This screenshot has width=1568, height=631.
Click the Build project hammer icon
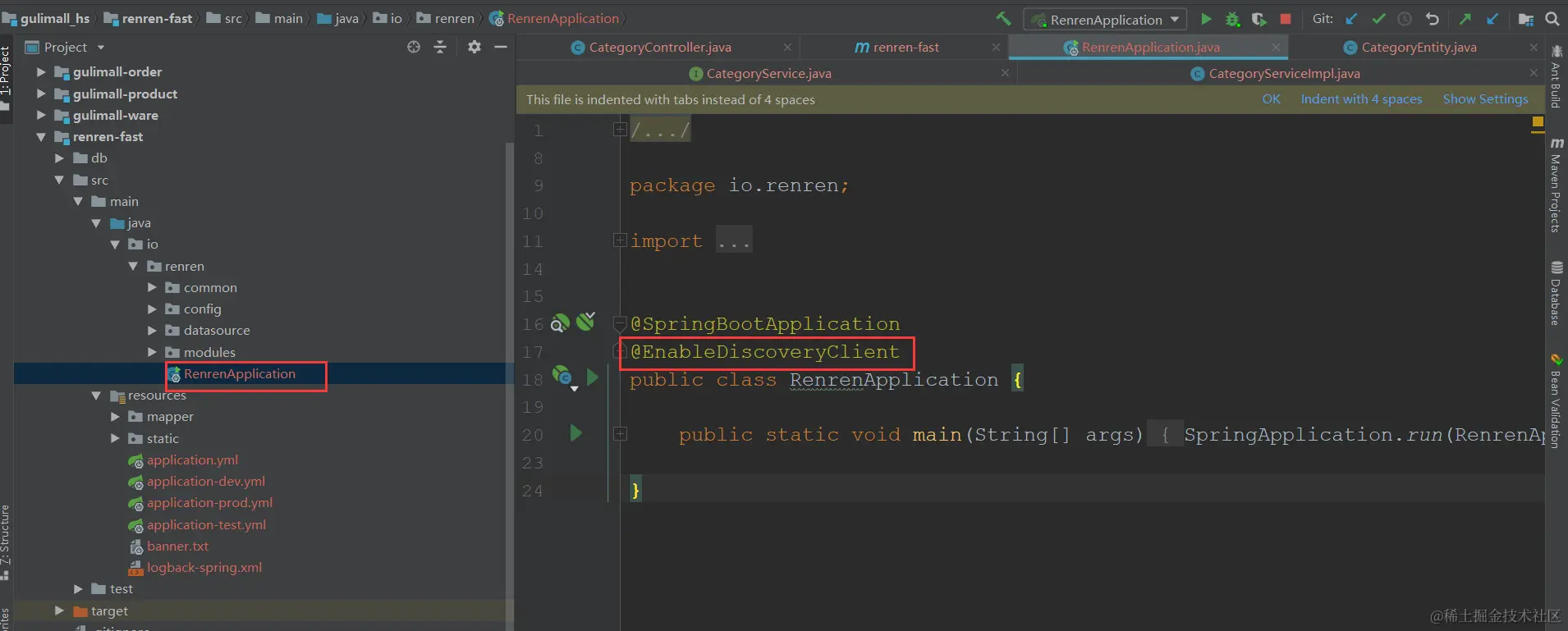pos(1003,19)
